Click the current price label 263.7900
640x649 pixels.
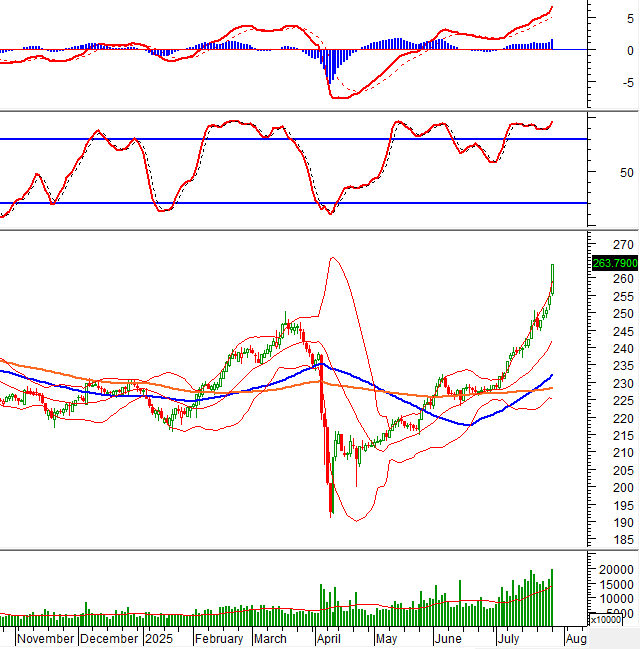click(615, 263)
